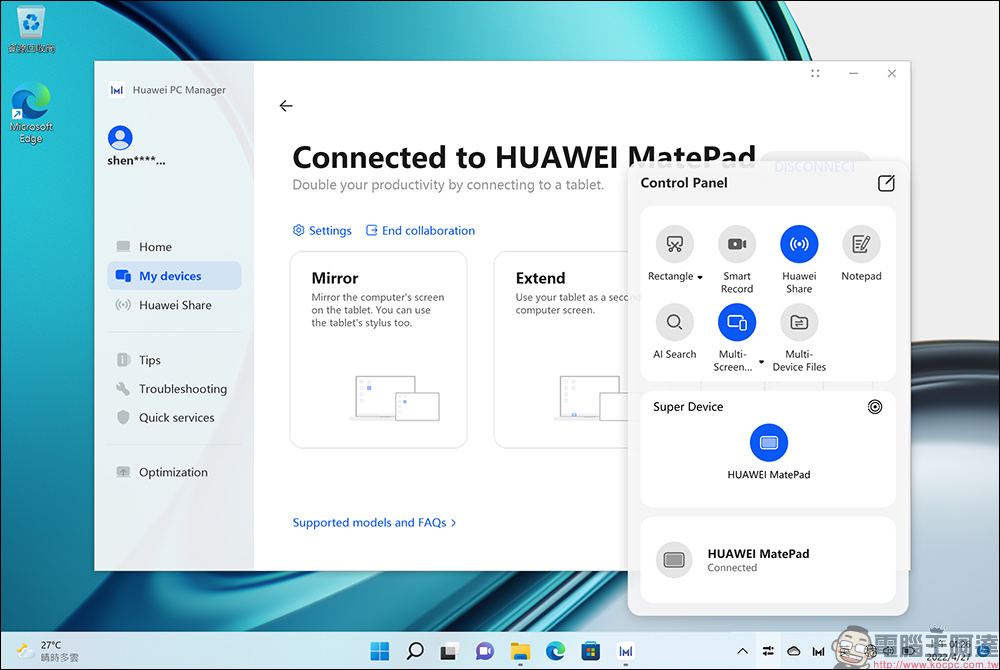Viewport: 1000px width, 670px height.
Task: Open Chat app on taskbar
Action: pos(485,651)
